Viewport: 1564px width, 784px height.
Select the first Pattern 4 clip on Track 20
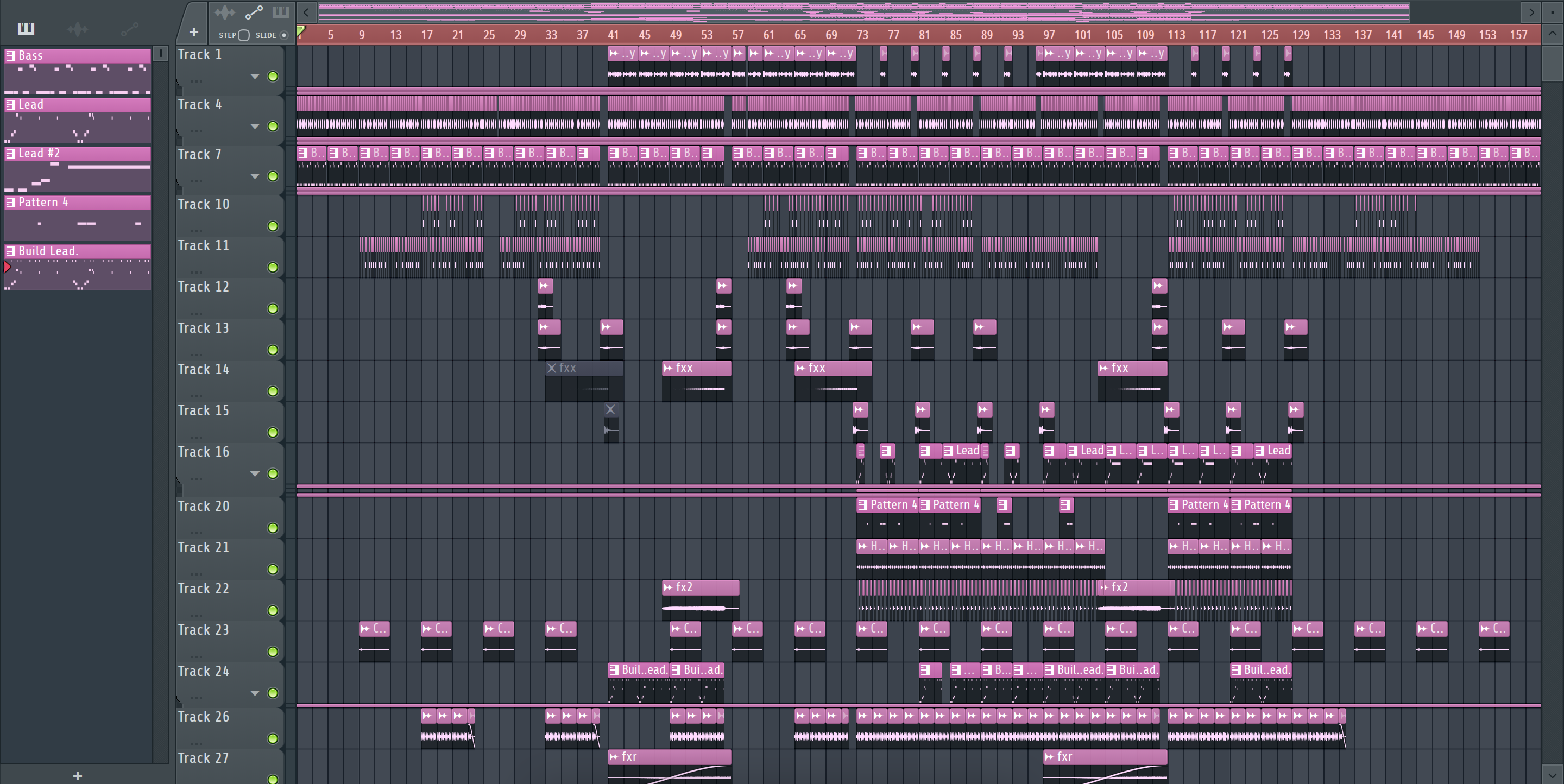887,517
